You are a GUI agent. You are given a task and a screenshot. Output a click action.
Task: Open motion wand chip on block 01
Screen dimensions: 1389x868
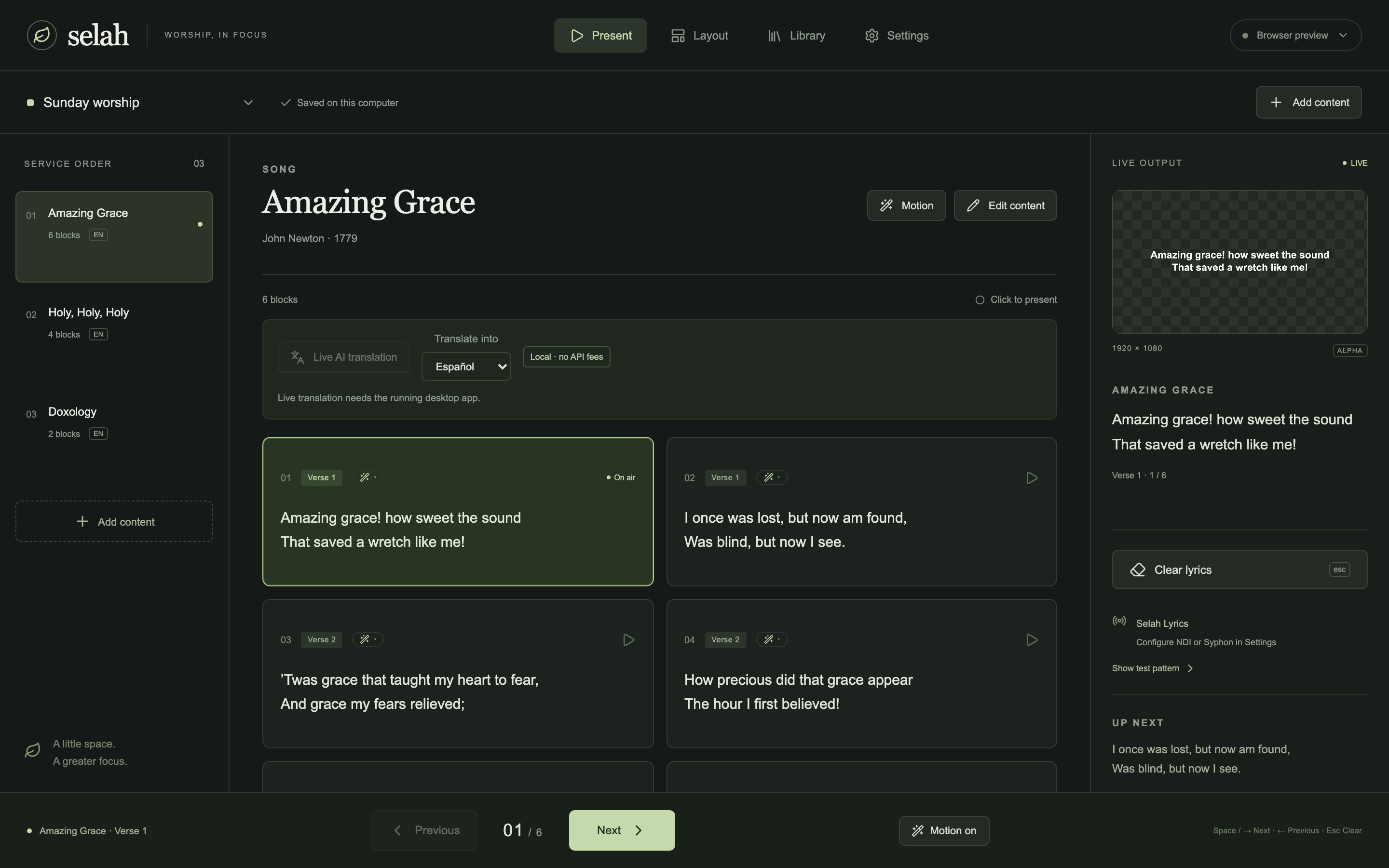[x=368, y=477]
